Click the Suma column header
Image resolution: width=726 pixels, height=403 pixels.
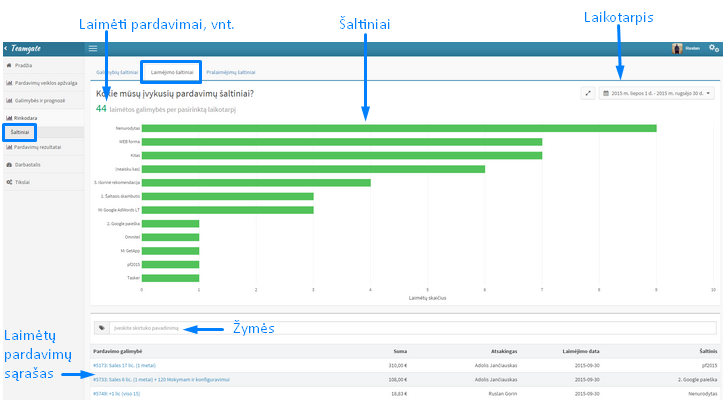[400, 351]
